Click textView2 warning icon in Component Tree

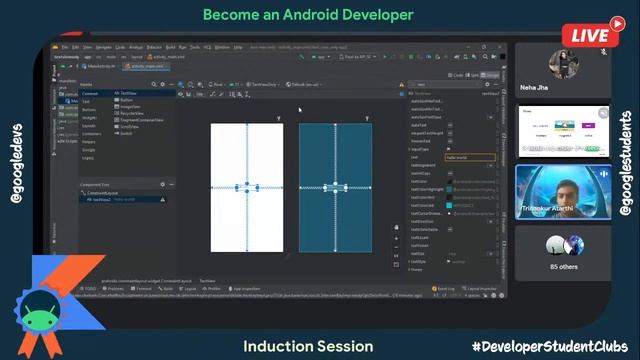(162, 200)
